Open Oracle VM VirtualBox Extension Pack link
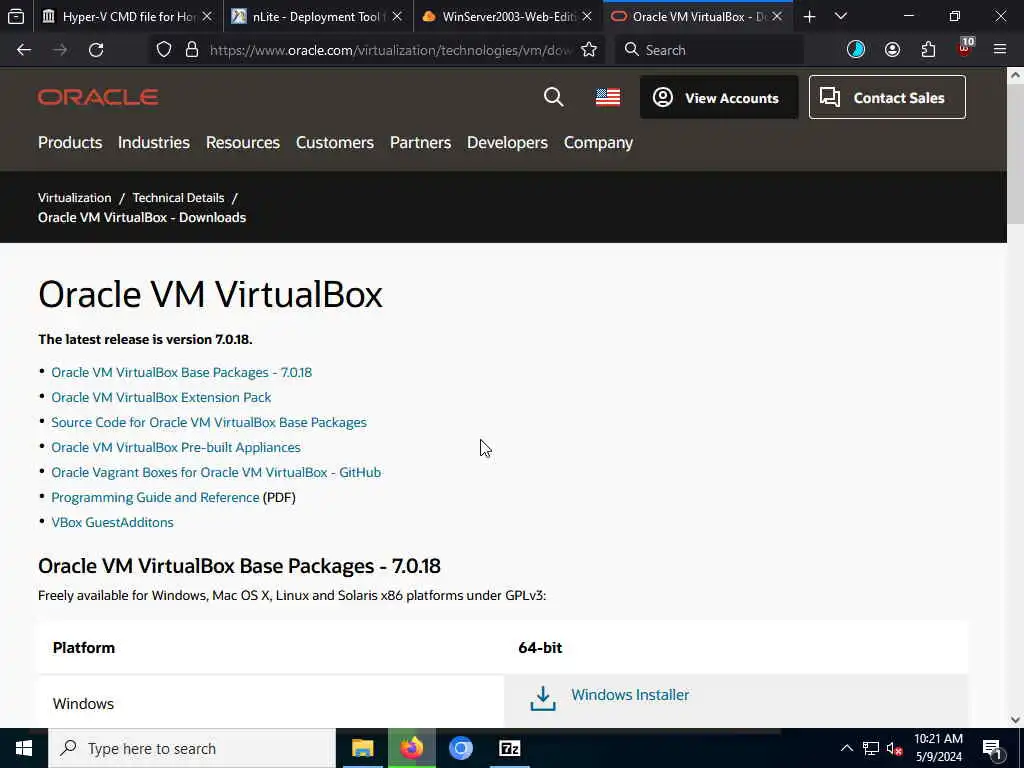The height and width of the screenshot is (768, 1024). tap(161, 397)
